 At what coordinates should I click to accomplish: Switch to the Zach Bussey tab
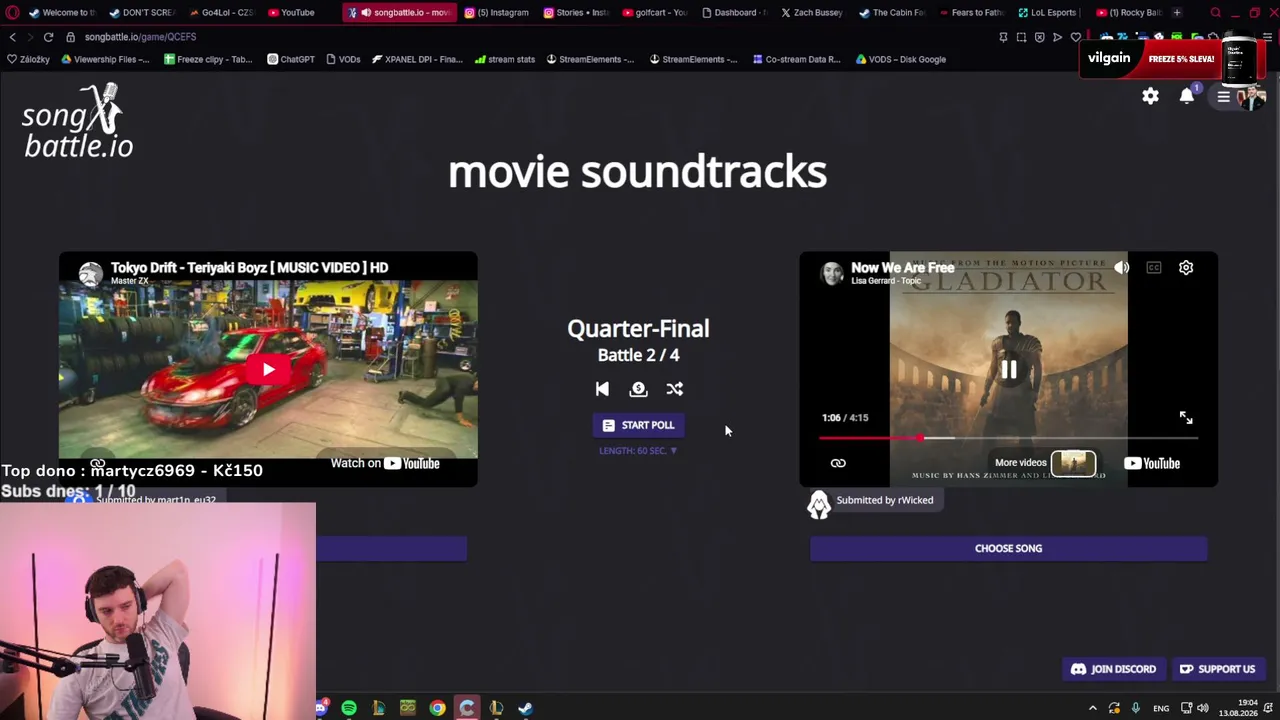[x=811, y=12]
